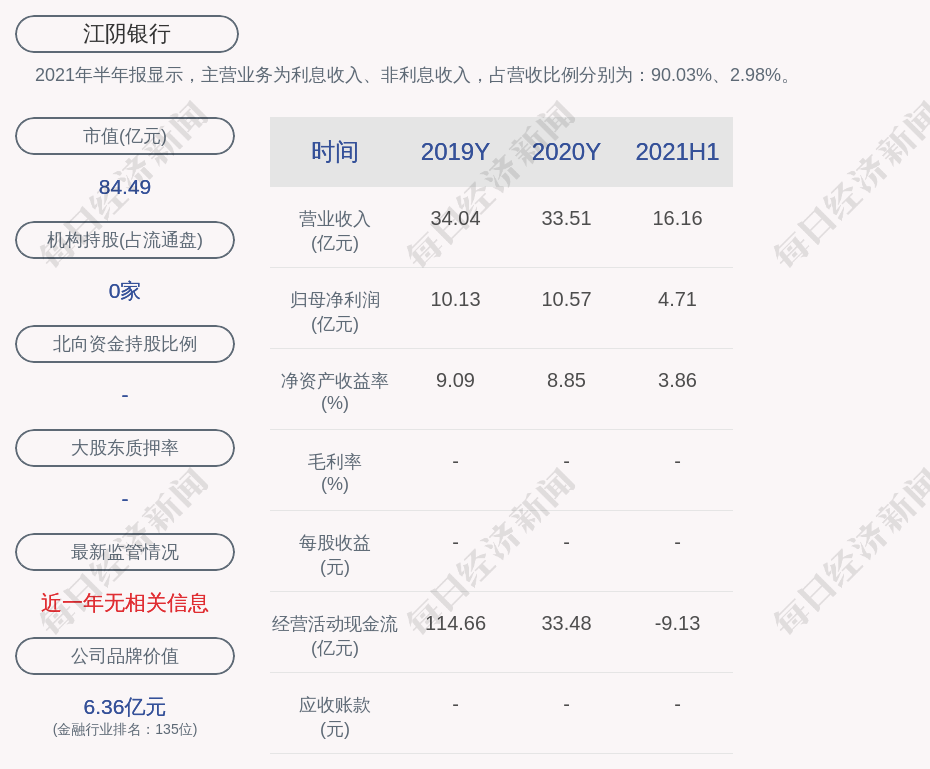Click the 公司品牌价值 label pill

[x=125, y=656]
